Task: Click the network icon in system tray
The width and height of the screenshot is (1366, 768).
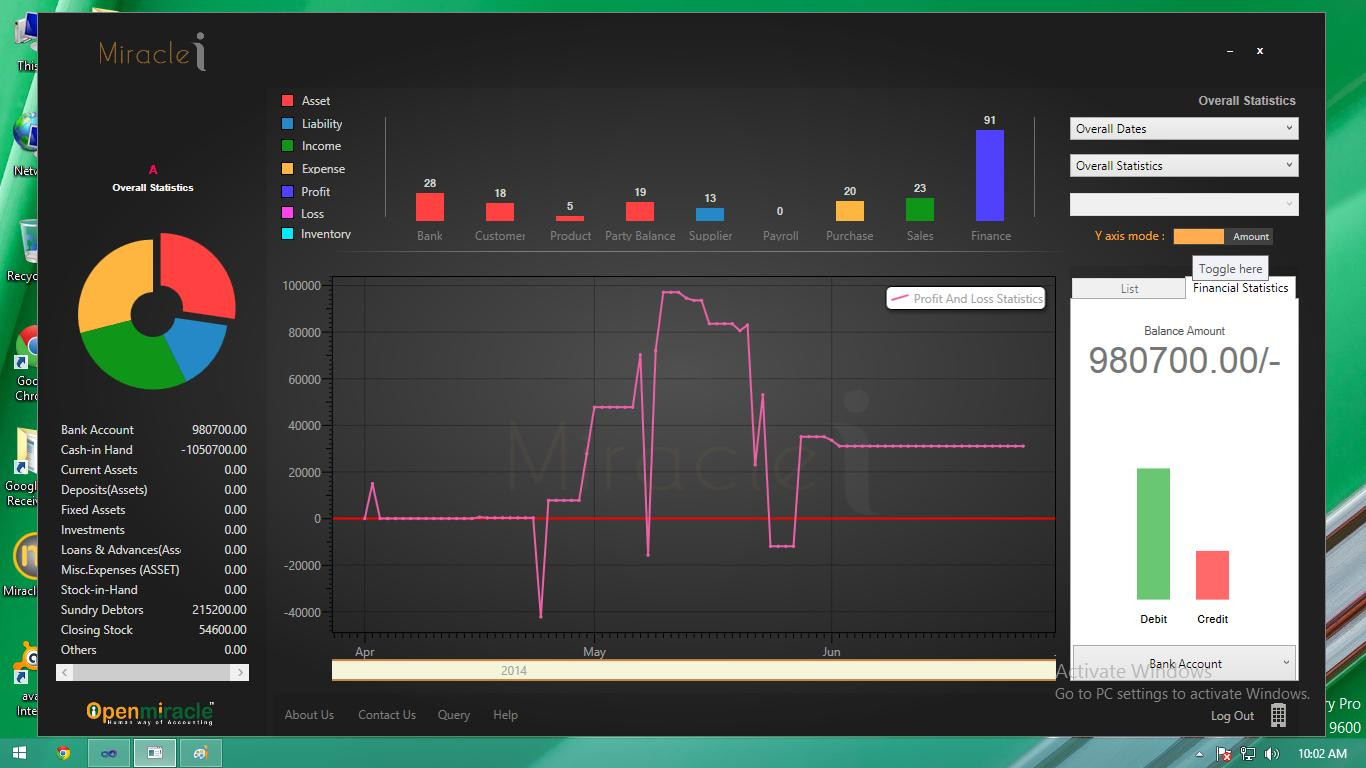Action: coord(1248,754)
